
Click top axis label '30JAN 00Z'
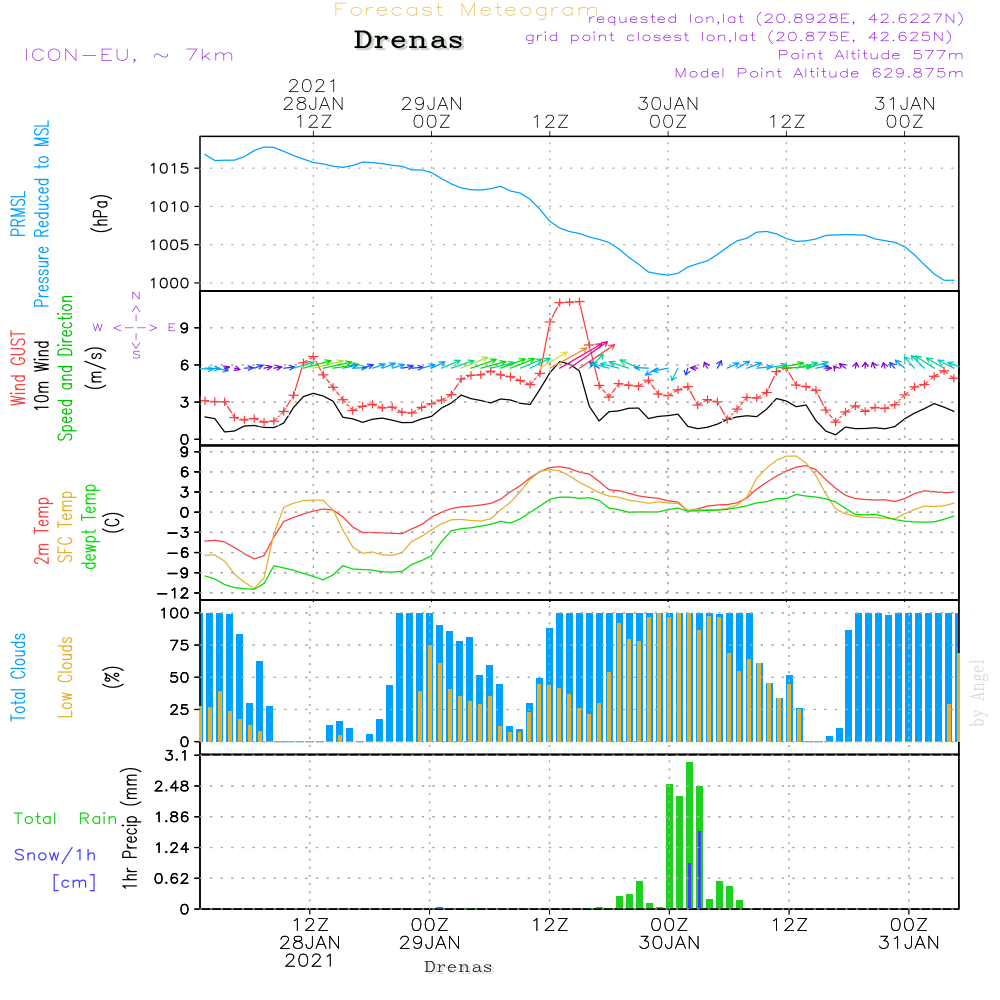[x=668, y=112]
